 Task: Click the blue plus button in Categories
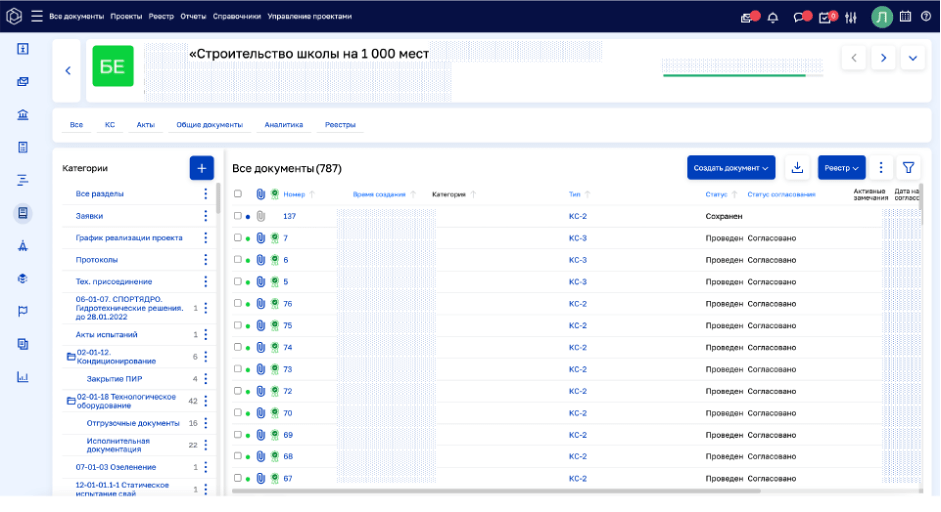201,168
